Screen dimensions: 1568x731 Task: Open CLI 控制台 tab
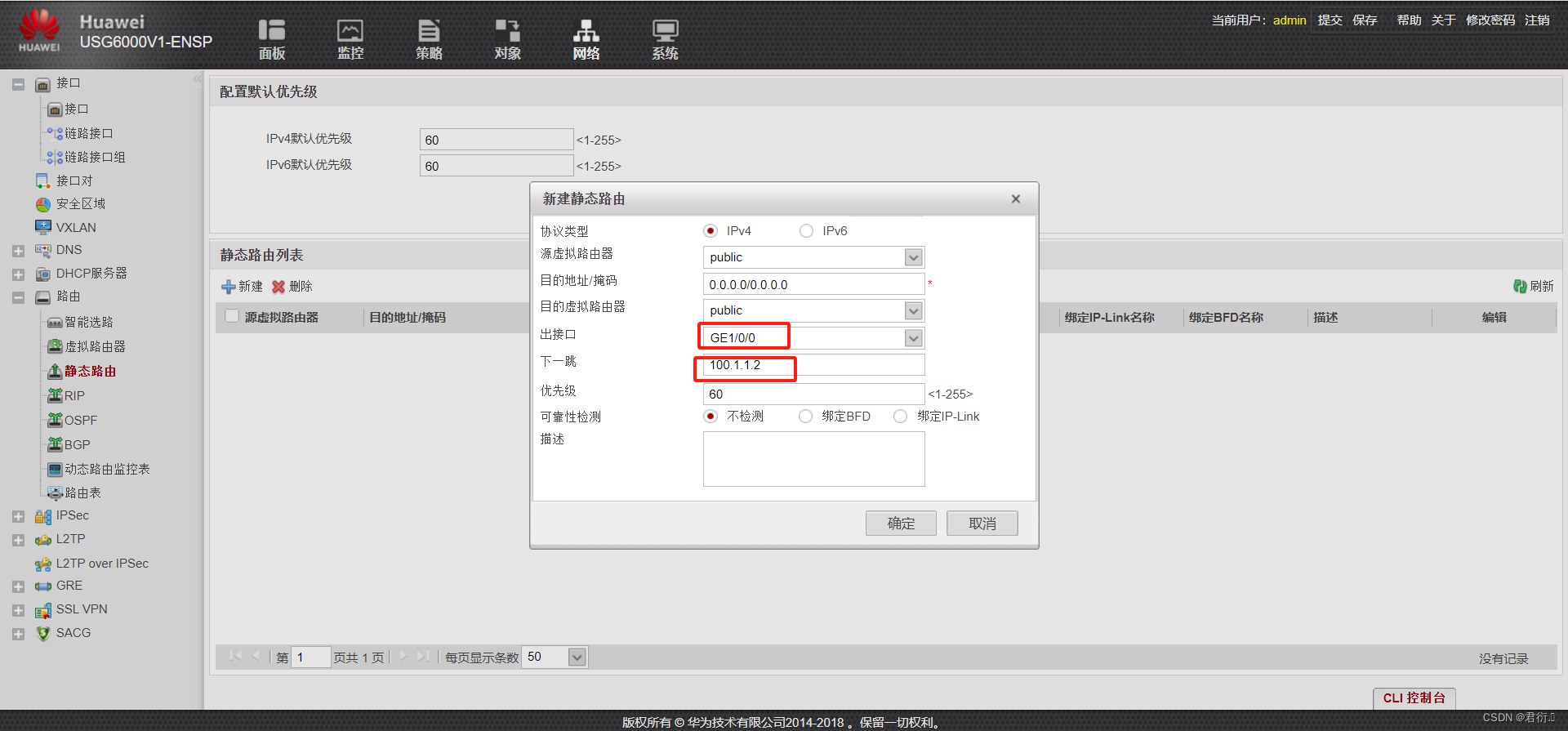(1414, 698)
